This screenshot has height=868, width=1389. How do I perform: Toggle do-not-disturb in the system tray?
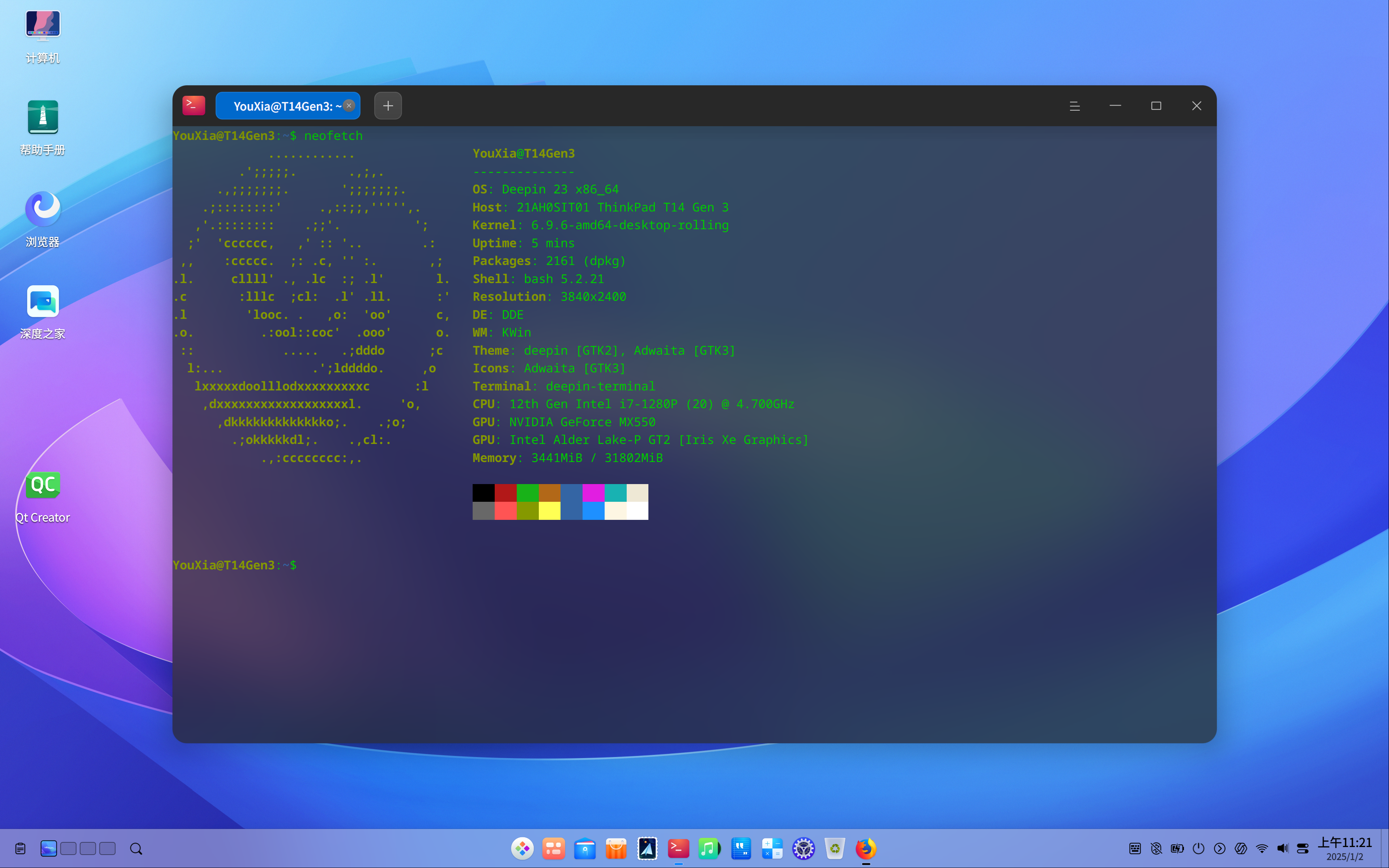(x=1156, y=848)
